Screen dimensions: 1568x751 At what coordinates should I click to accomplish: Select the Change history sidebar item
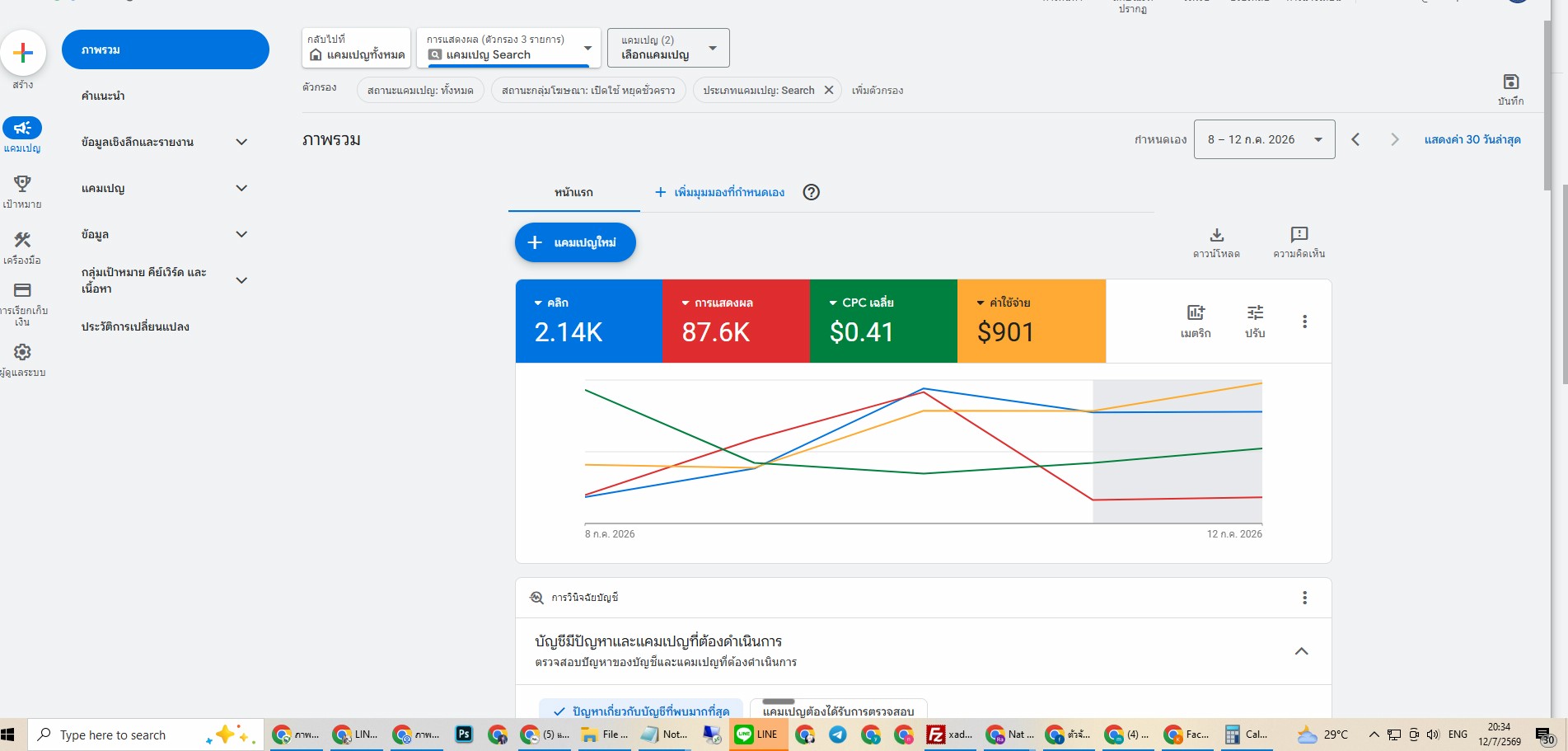135,326
